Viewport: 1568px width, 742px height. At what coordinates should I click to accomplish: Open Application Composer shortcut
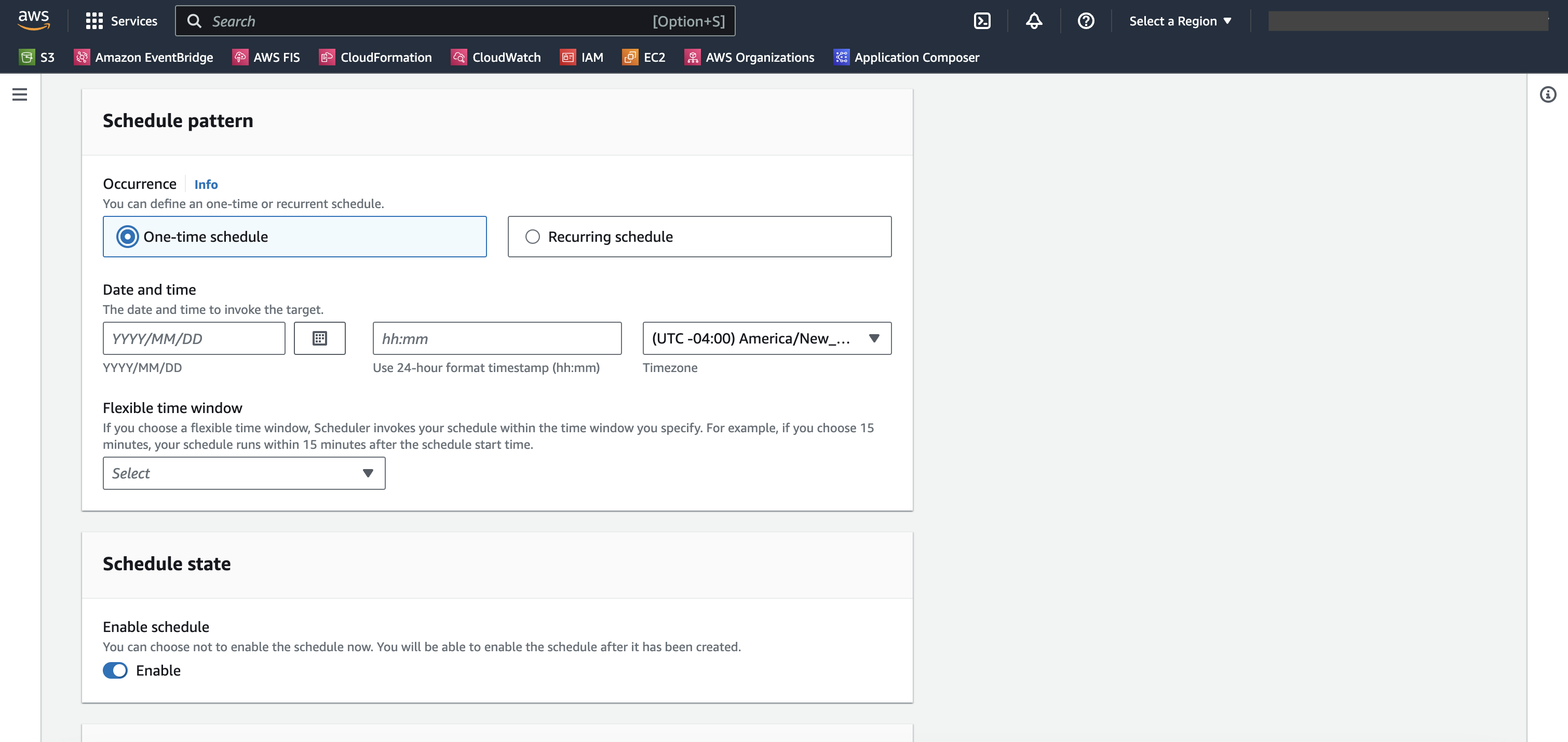click(905, 57)
